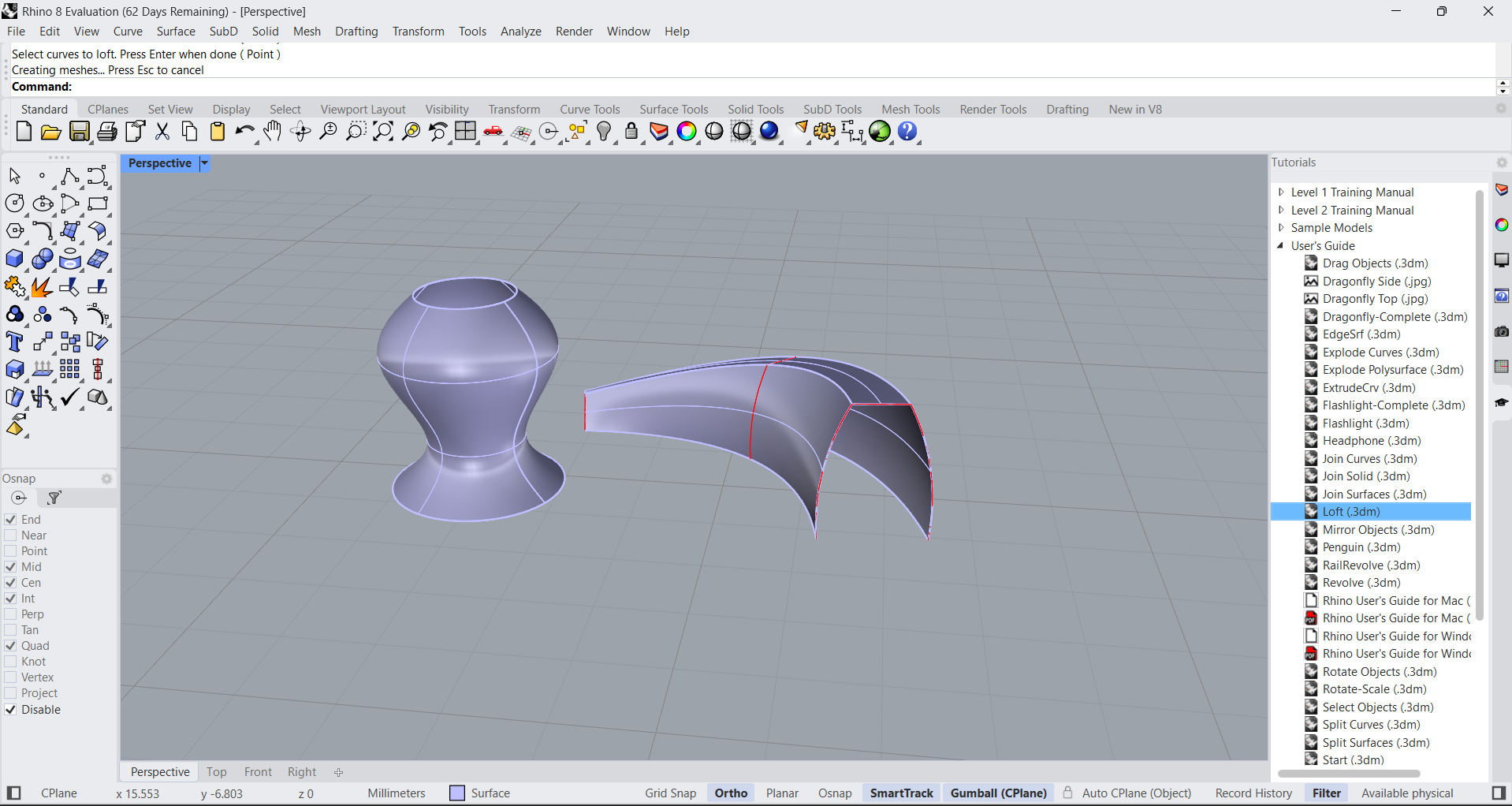Toggle Ortho in the status bar
Image resolution: width=1512 pixels, height=806 pixels.
tap(731, 793)
